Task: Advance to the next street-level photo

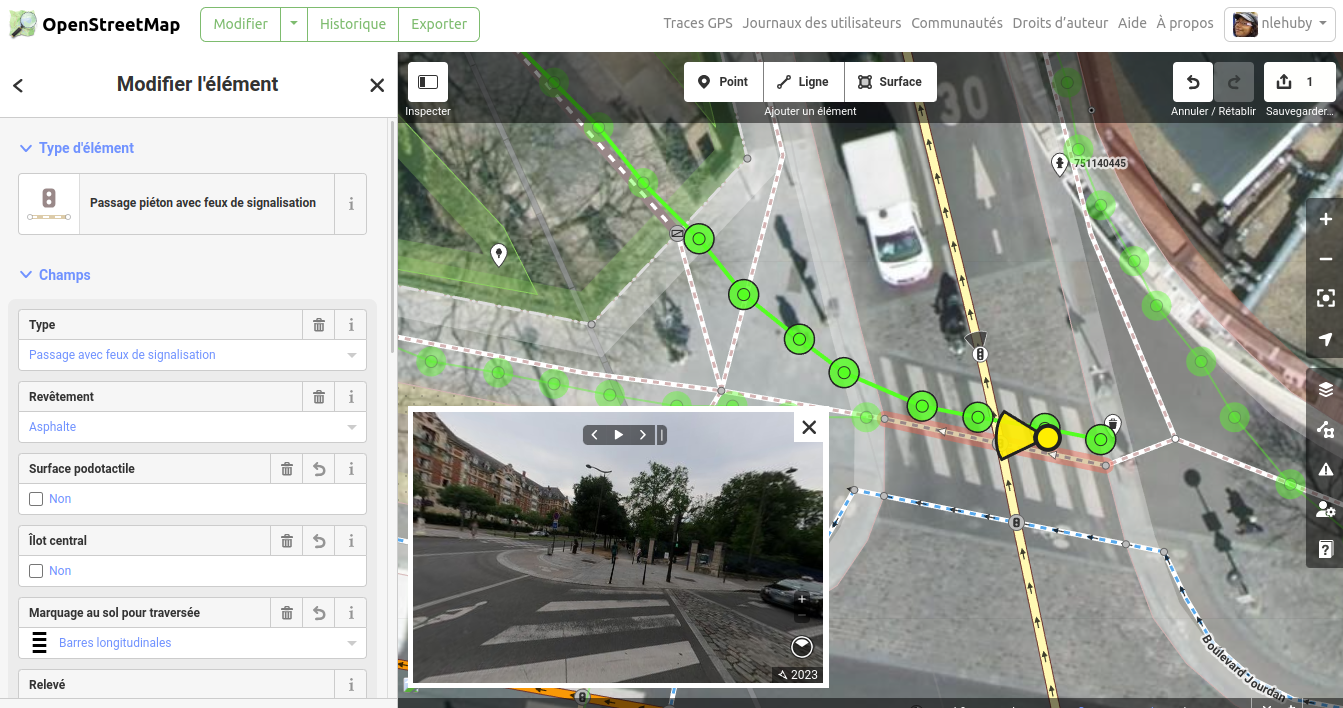Action: coord(643,435)
